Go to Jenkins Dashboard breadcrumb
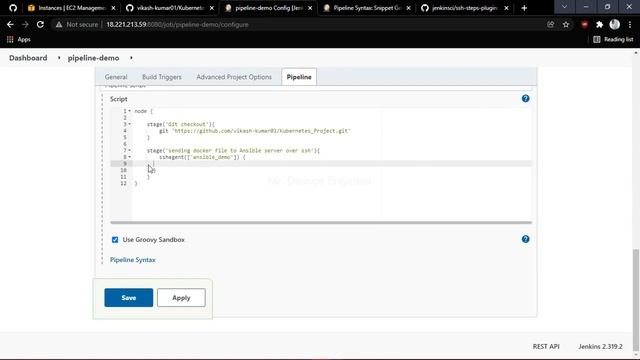The image size is (640, 360). pyautogui.click(x=28, y=58)
